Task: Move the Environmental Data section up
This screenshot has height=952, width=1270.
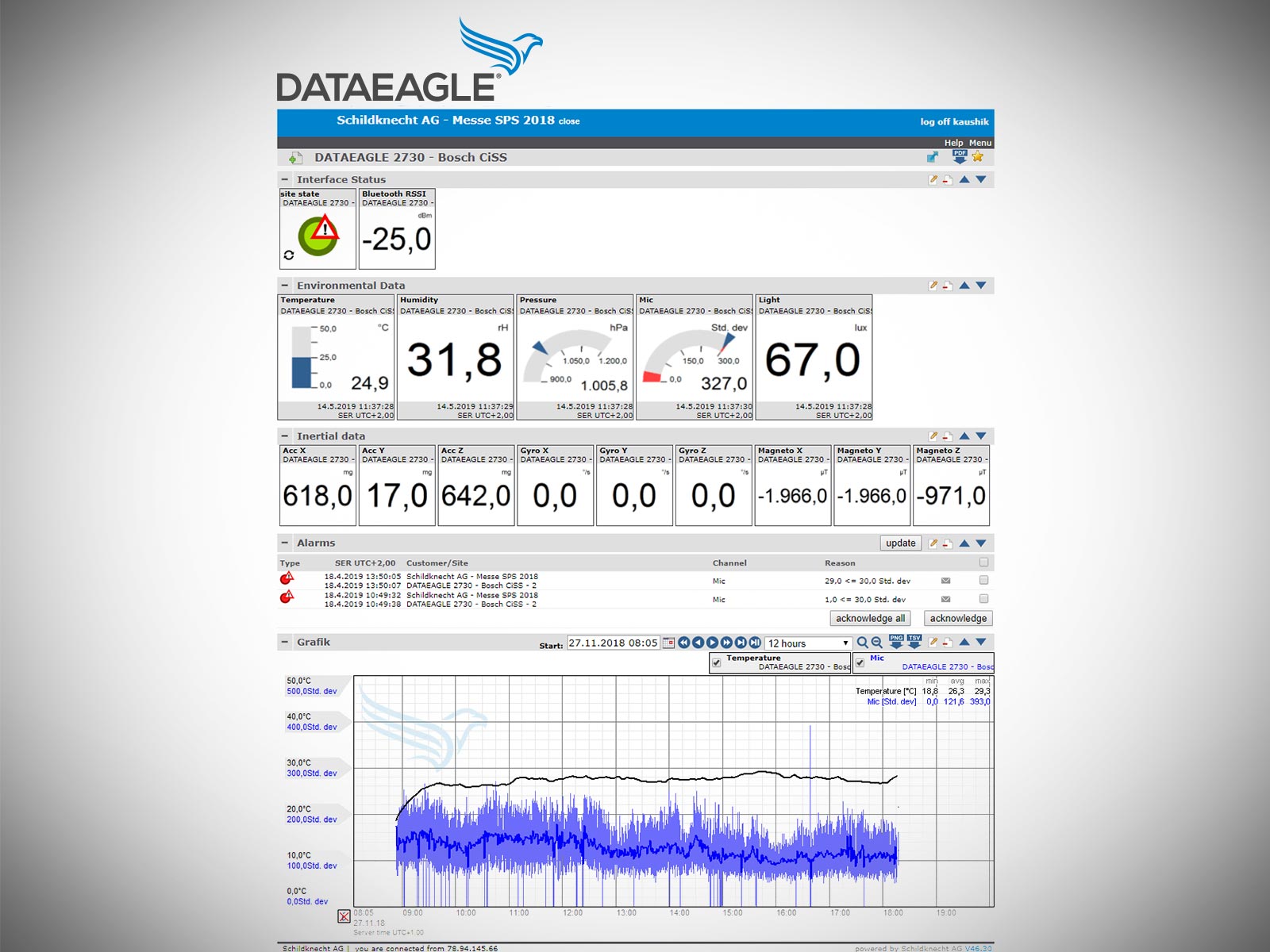Action: point(964,286)
